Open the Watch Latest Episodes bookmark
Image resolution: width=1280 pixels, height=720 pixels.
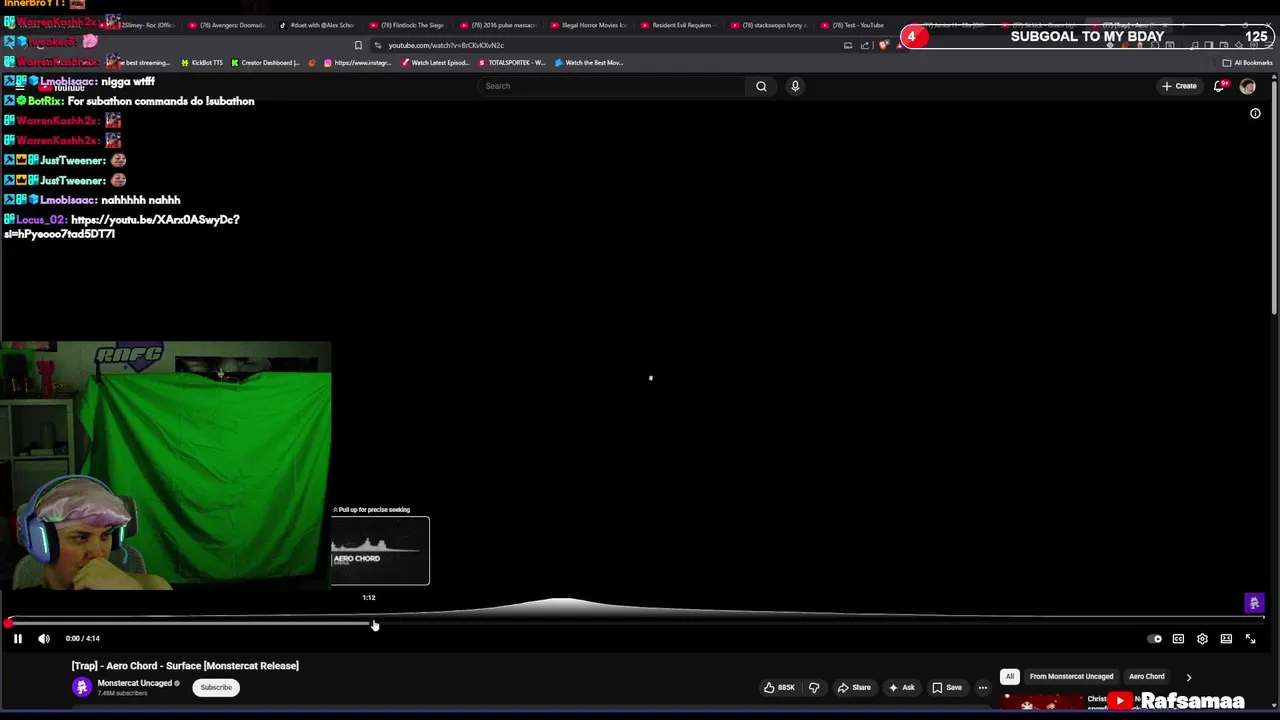pos(434,62)
